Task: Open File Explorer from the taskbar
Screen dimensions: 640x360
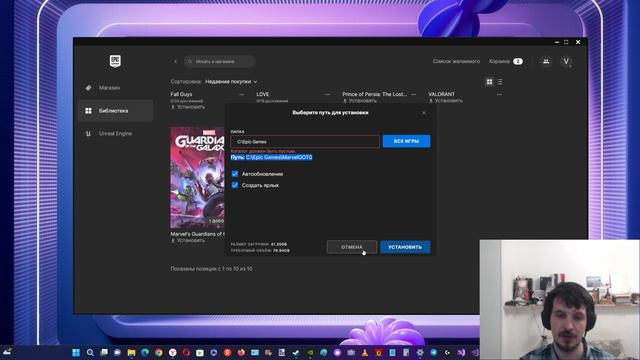Action: pos(131,352)
